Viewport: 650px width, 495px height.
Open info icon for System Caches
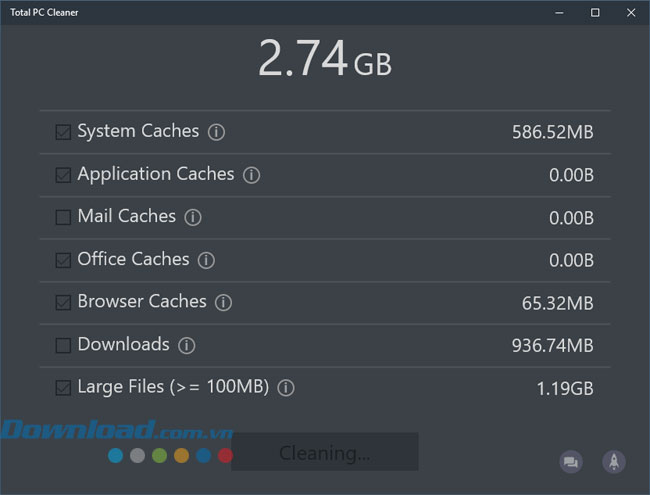216,132
